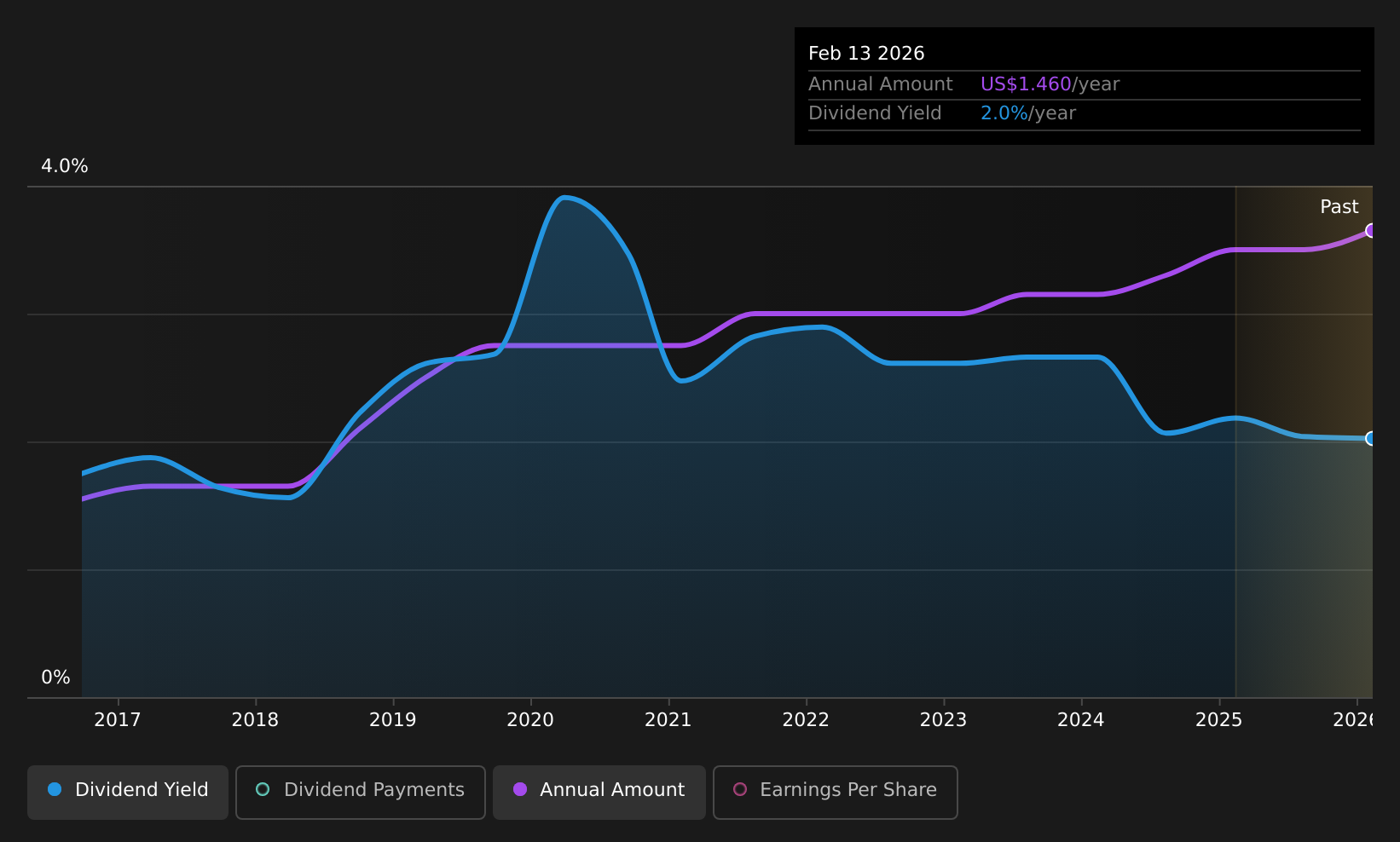Toggle the Annual Amount legend series
Image resolution: width=1400 pixels, height=842 pixels.
tap(599, 792)
